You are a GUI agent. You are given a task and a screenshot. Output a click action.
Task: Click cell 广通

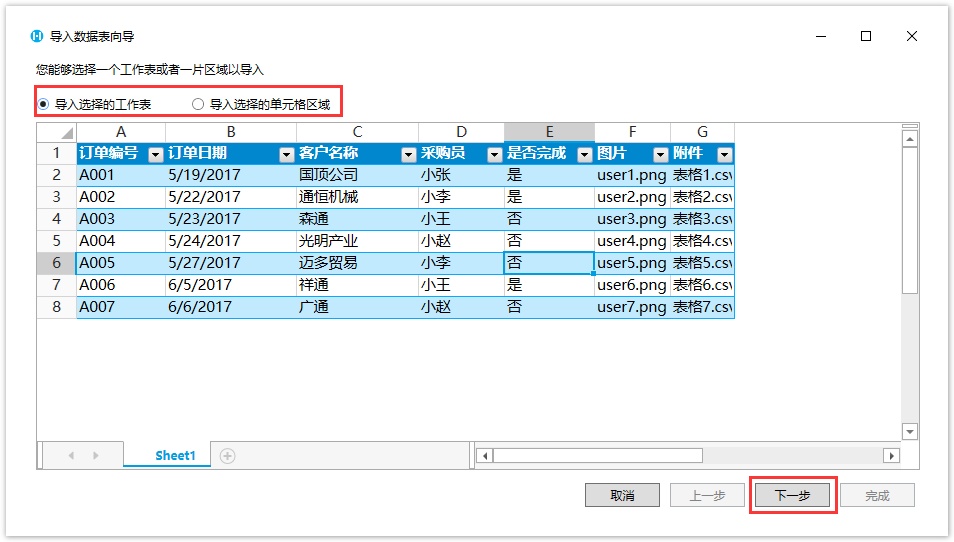357,307
